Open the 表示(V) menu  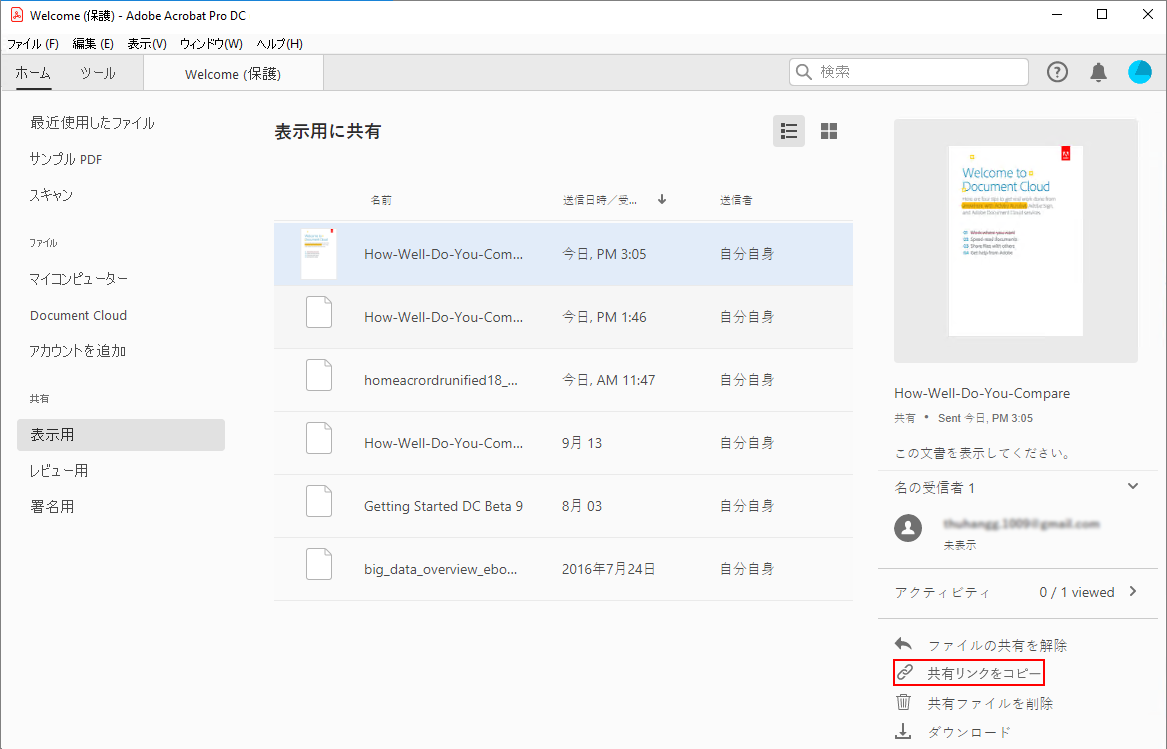(x=147, y=44)
